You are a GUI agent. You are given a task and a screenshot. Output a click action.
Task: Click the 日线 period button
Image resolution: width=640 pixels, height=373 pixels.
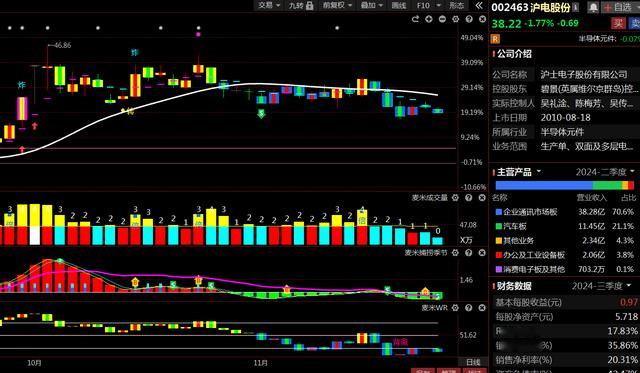pos(473,362)
